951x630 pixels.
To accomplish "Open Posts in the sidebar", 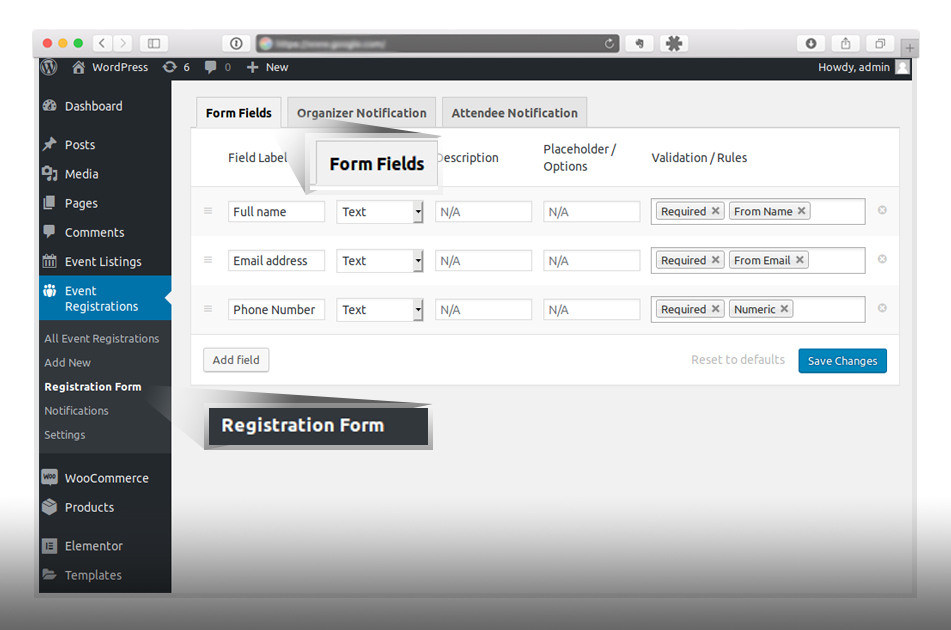I will (x=80, y=144).
